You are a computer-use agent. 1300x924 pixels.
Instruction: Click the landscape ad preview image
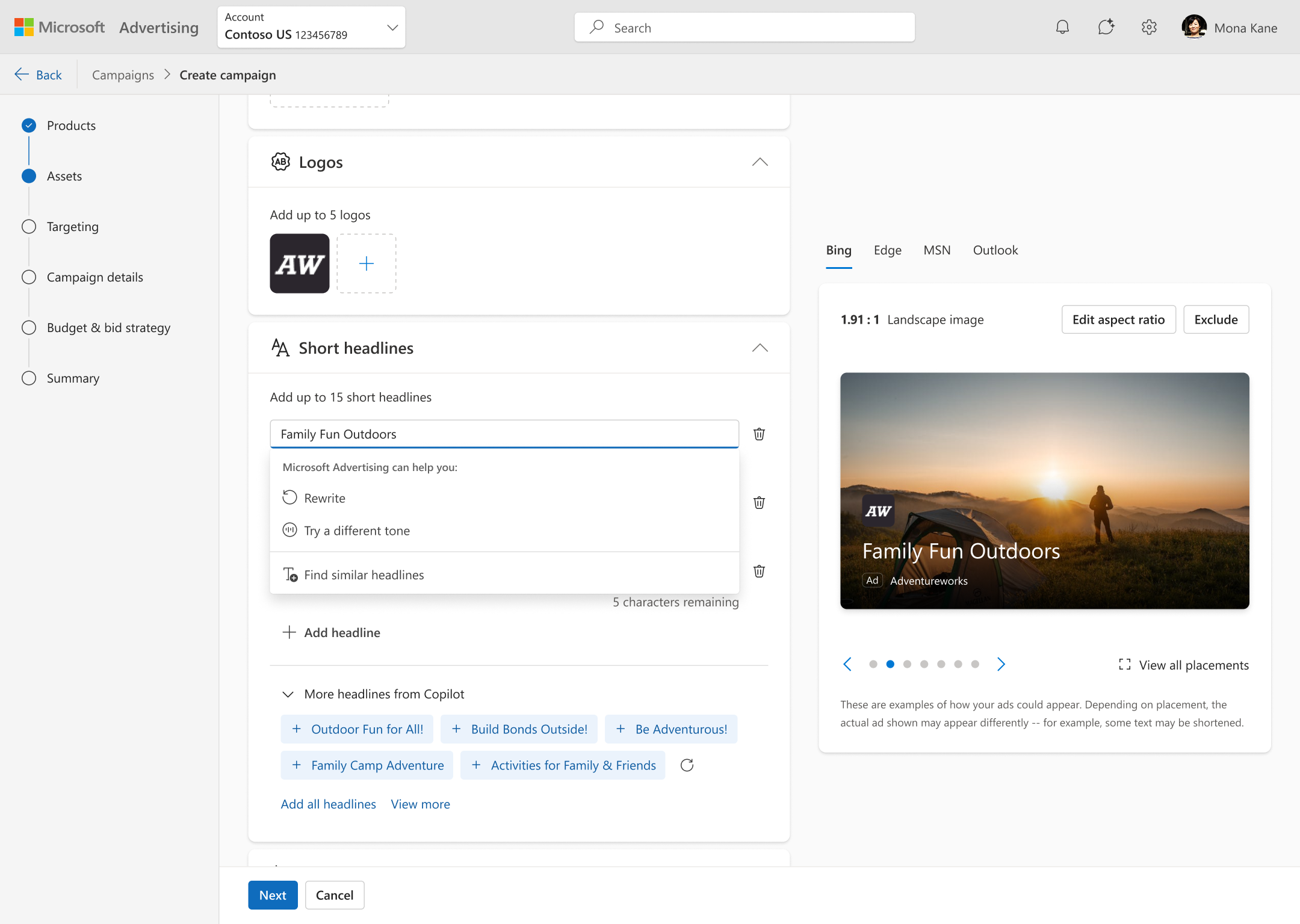tap(1045, 491)
